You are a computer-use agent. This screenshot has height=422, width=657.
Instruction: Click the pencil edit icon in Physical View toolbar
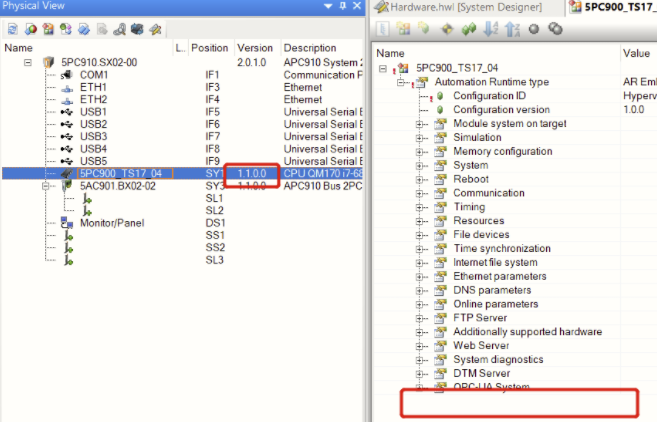coord(155,29)
